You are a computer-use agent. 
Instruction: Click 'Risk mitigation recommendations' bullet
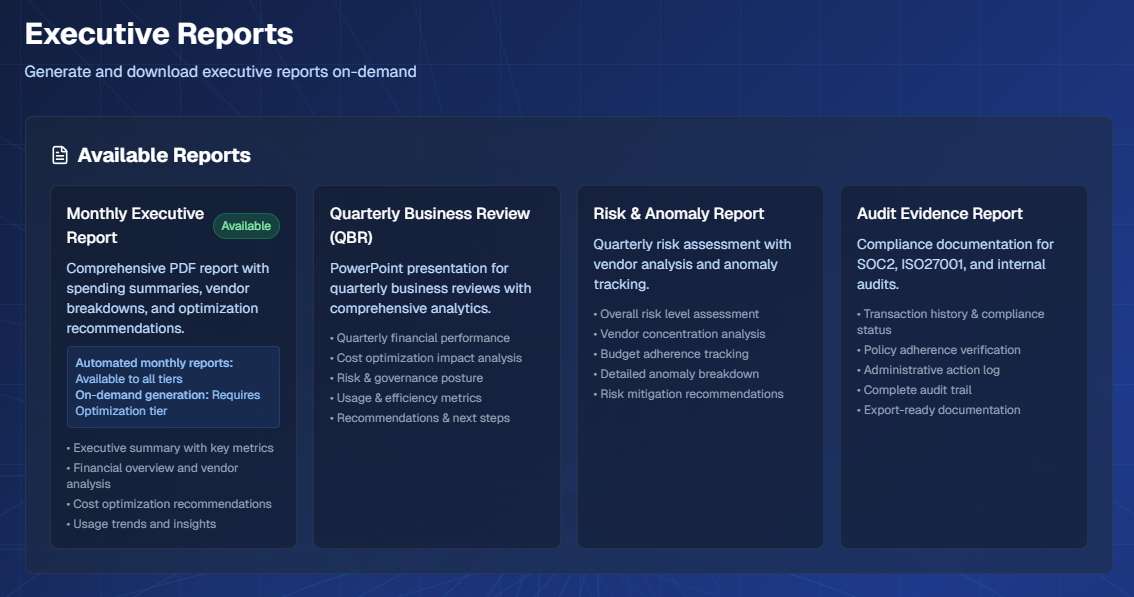click(688, 394)
